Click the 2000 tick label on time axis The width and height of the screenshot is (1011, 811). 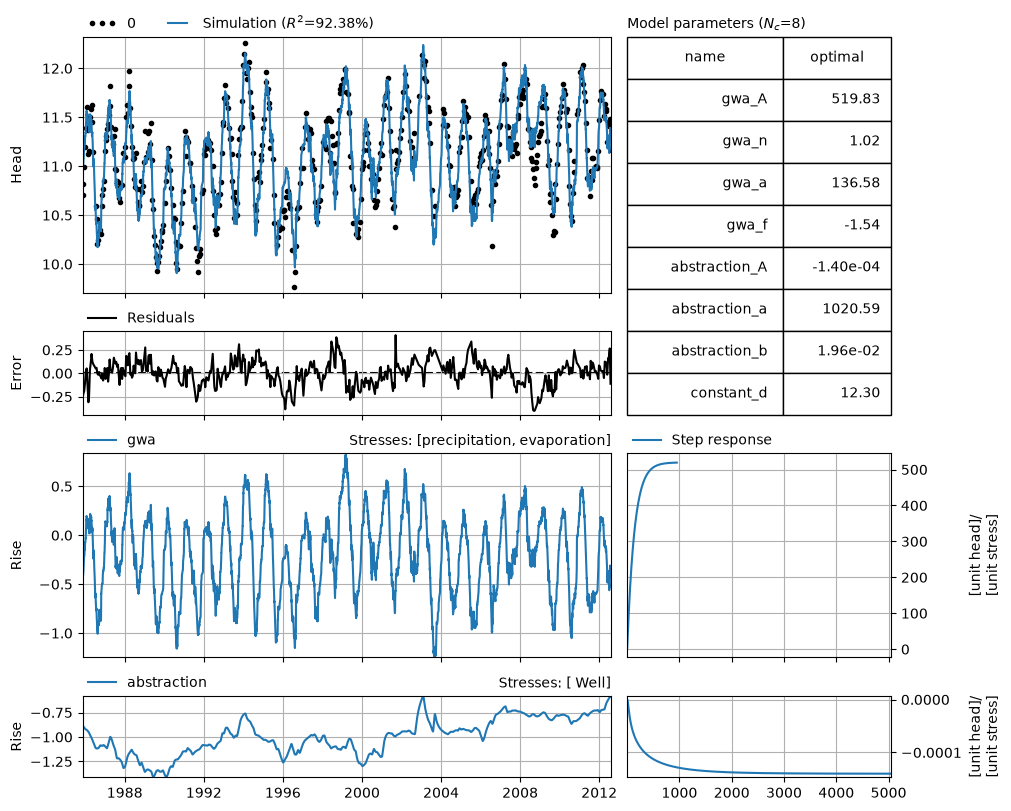362,792
